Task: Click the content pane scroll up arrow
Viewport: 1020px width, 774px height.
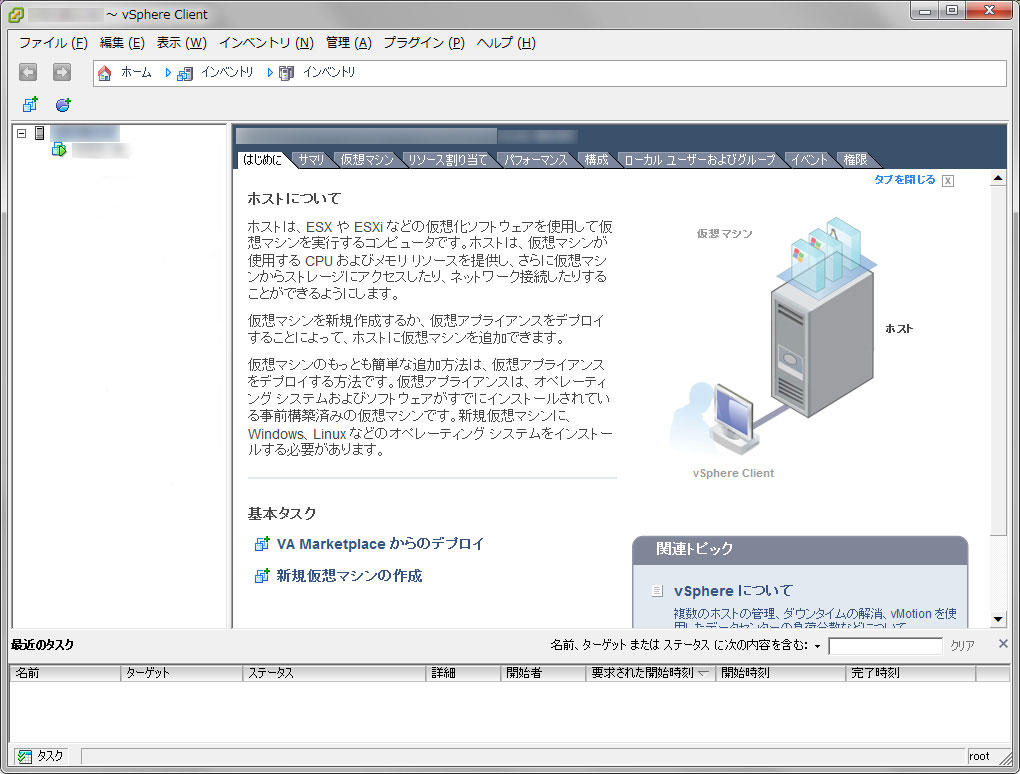Action: click(x=998, y=178)
